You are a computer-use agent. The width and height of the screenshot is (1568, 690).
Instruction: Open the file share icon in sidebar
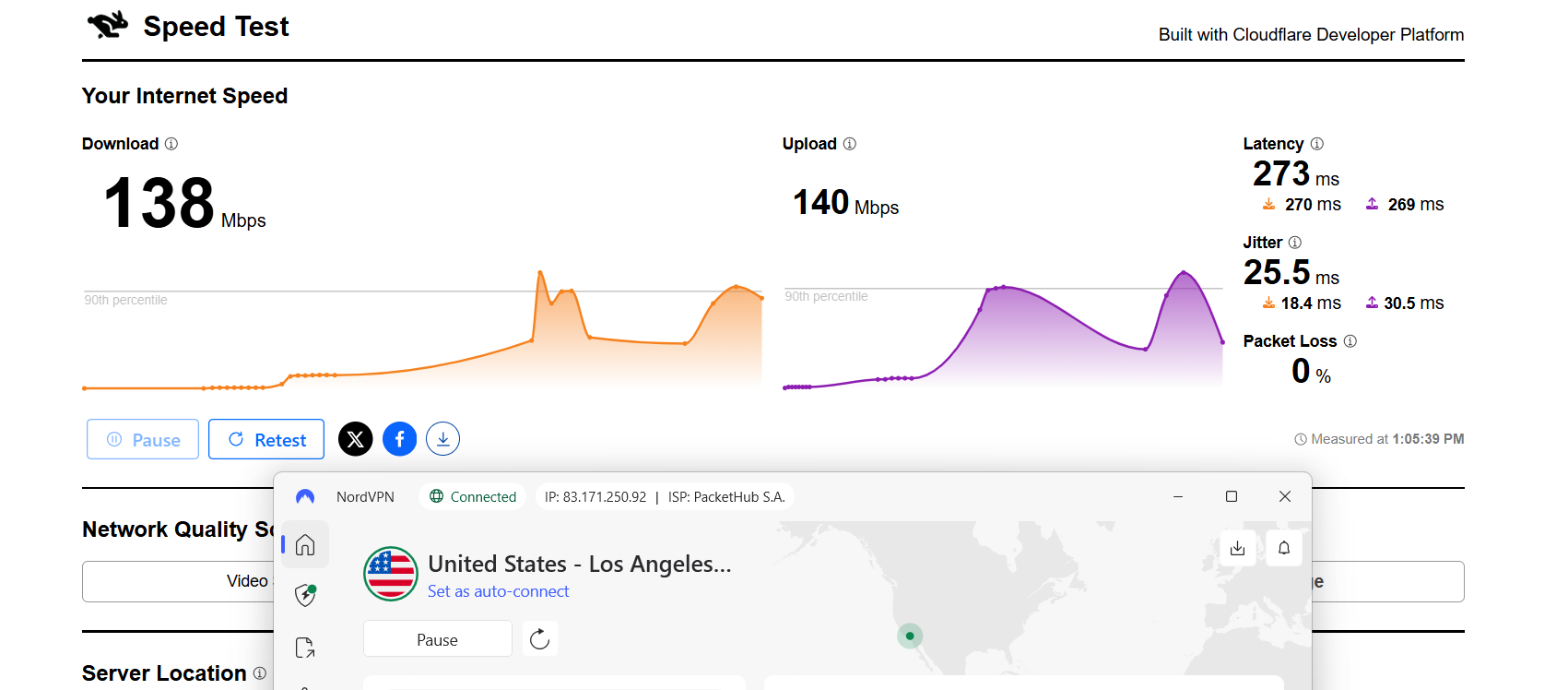(x=305, y=648)
